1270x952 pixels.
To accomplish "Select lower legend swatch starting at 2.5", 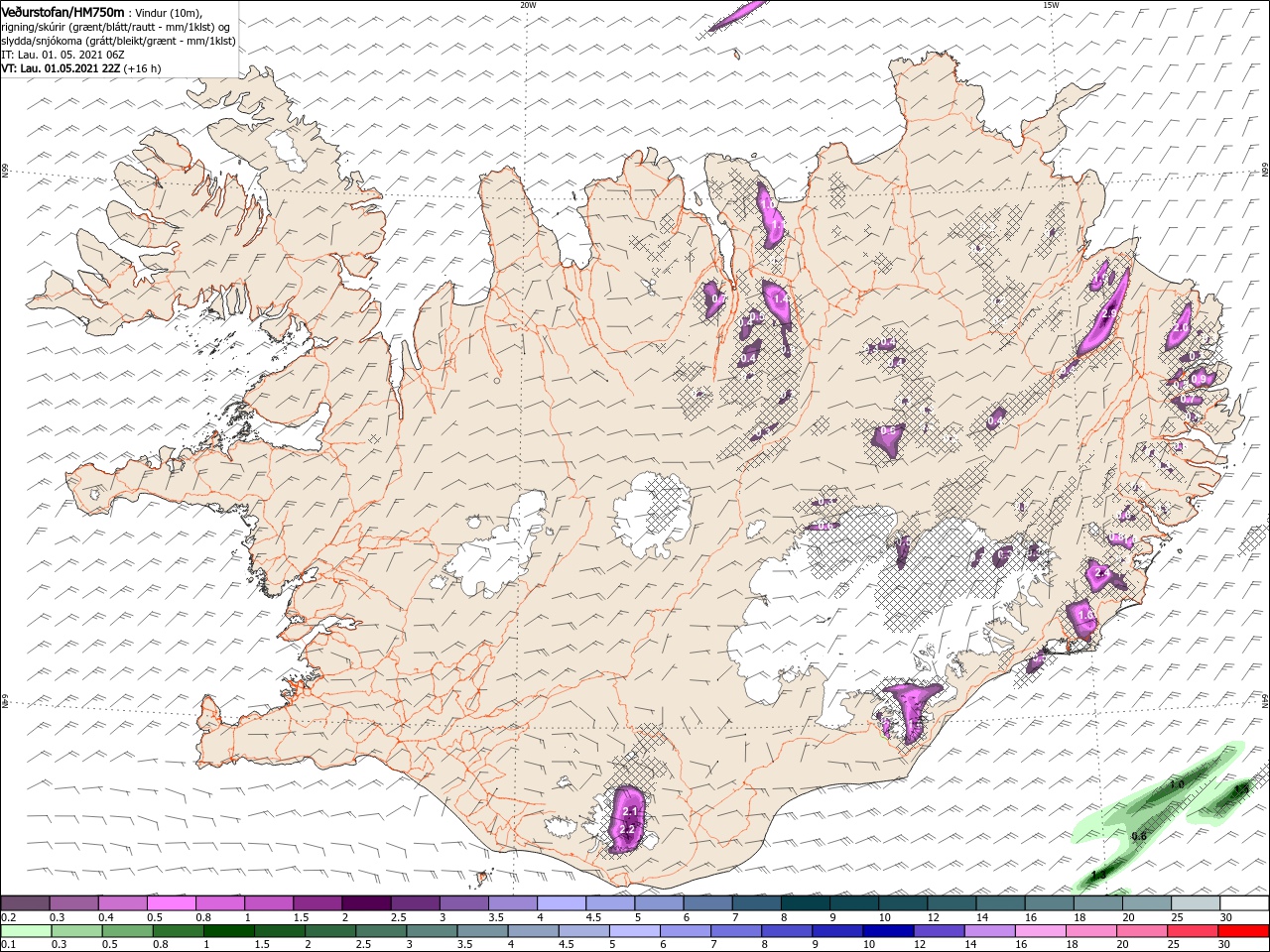I will 382,931.
